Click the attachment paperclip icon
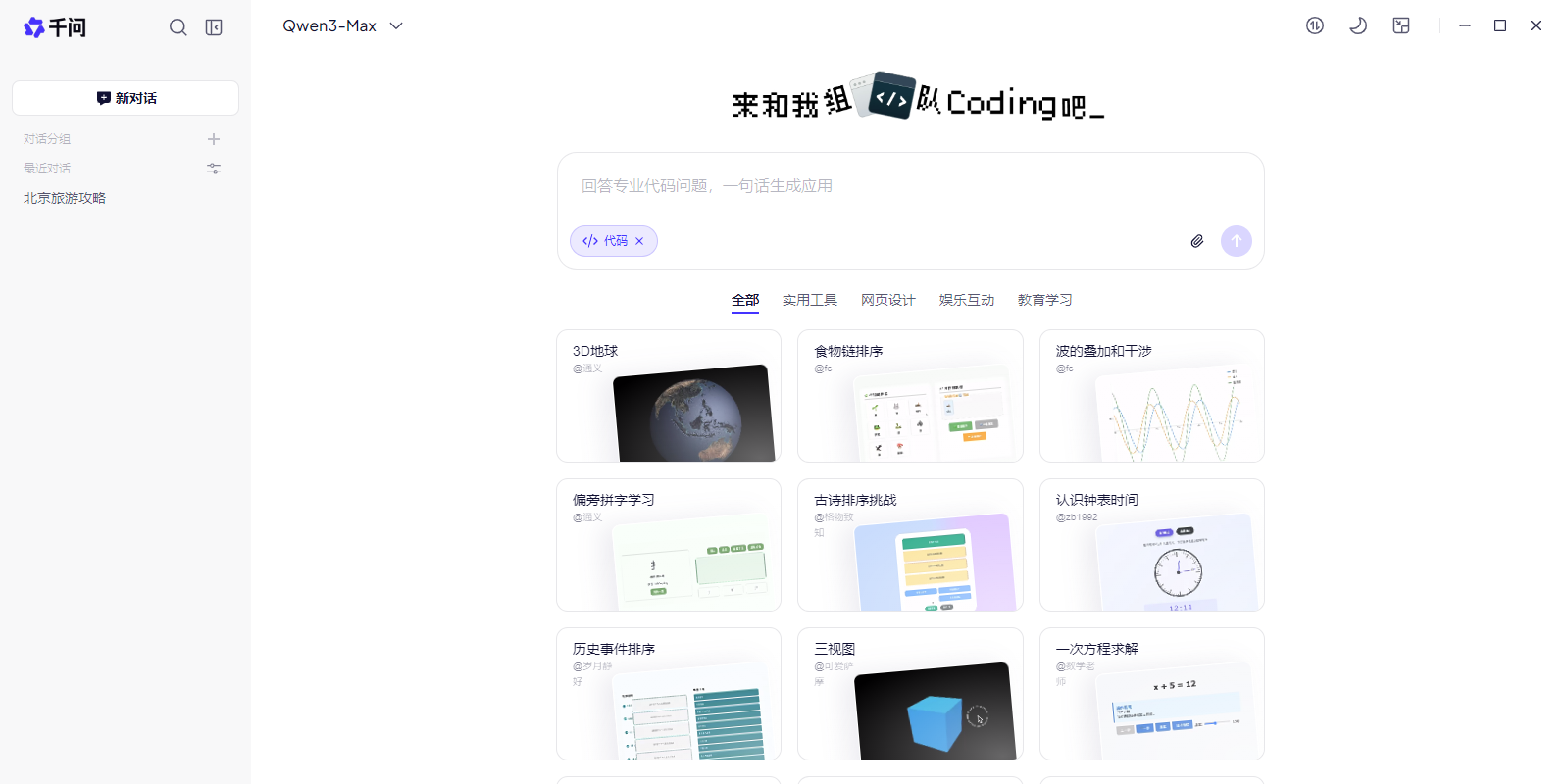 pyautogui.click(x=1197, y=241)
